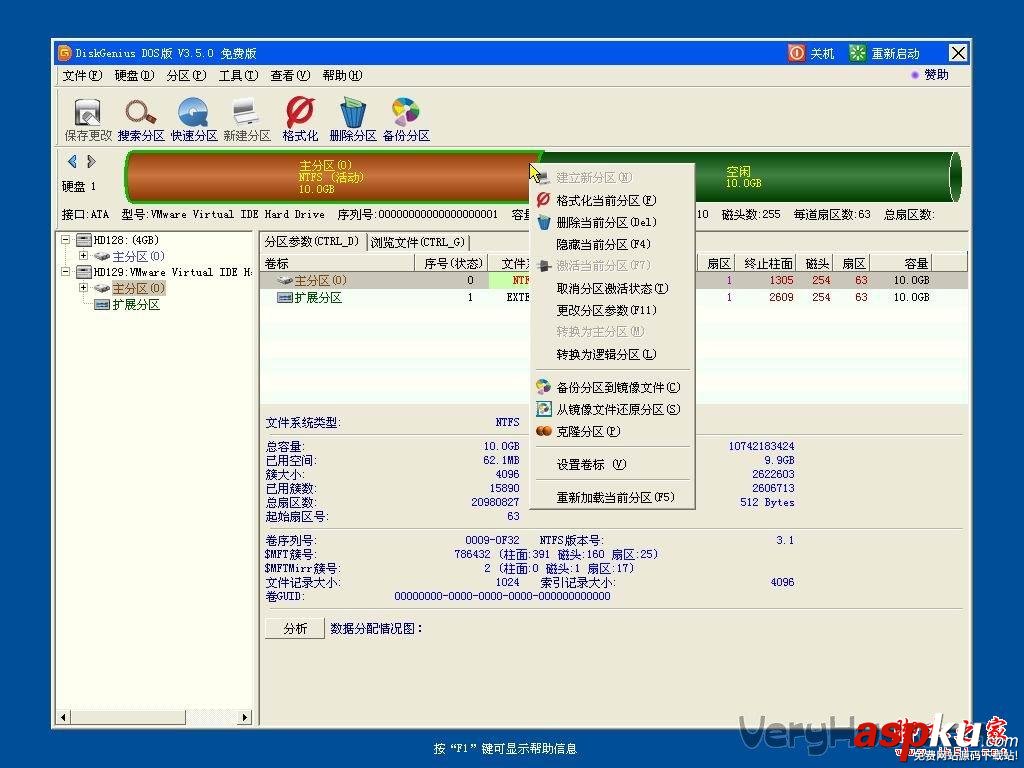Collapse the HD129 VMware disk tree node
The image size is (1024, 768).
64,271
